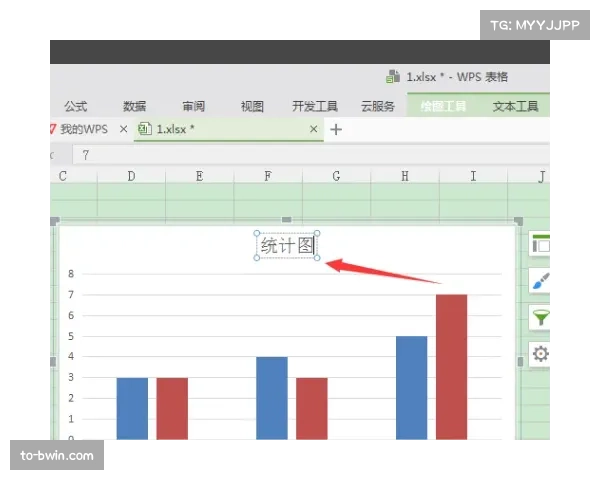
Task: Open the chart style brush icon
Action: pos(541,281)
